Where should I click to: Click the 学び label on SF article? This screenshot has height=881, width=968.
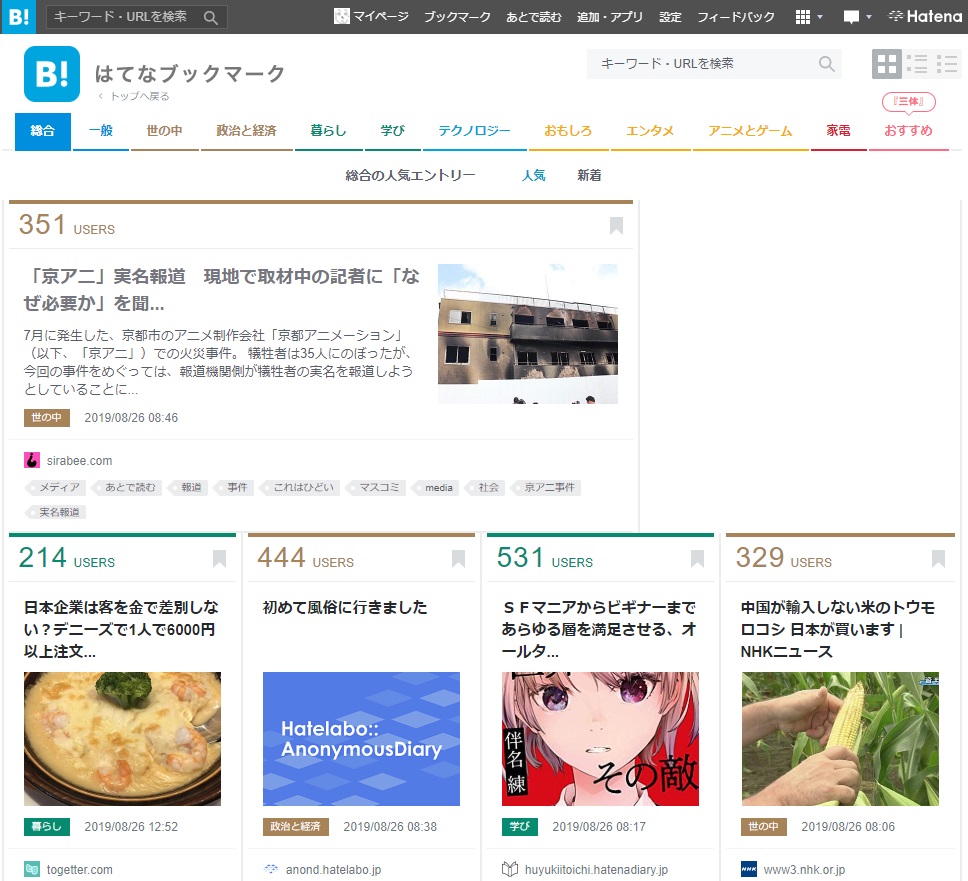click(x=520, y=827)
